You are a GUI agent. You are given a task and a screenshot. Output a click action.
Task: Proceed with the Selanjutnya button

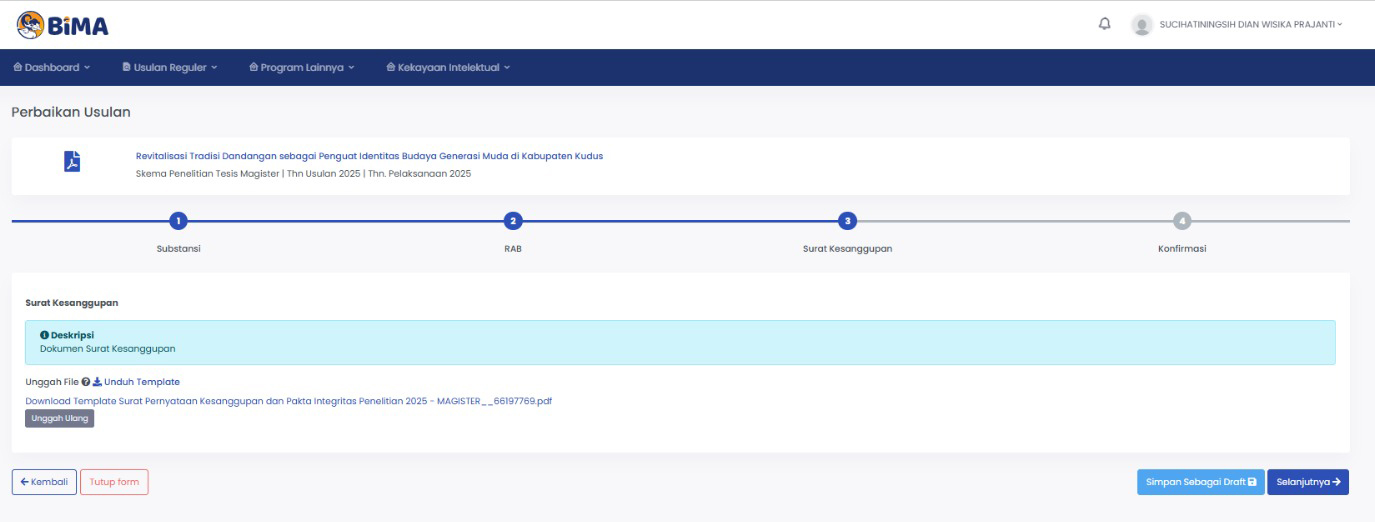tap(1308, 482)
